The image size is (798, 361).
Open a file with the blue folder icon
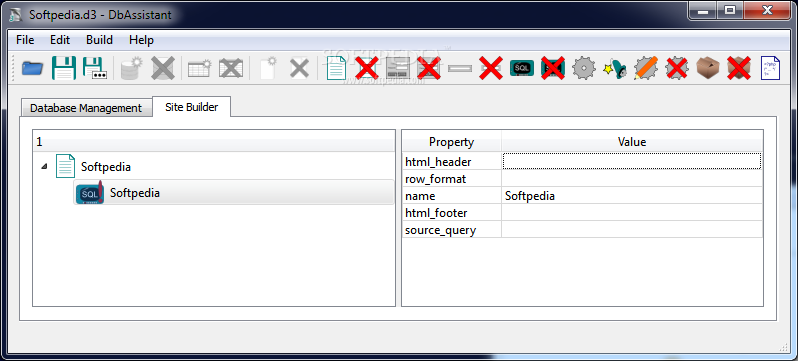tap(33, 68)
